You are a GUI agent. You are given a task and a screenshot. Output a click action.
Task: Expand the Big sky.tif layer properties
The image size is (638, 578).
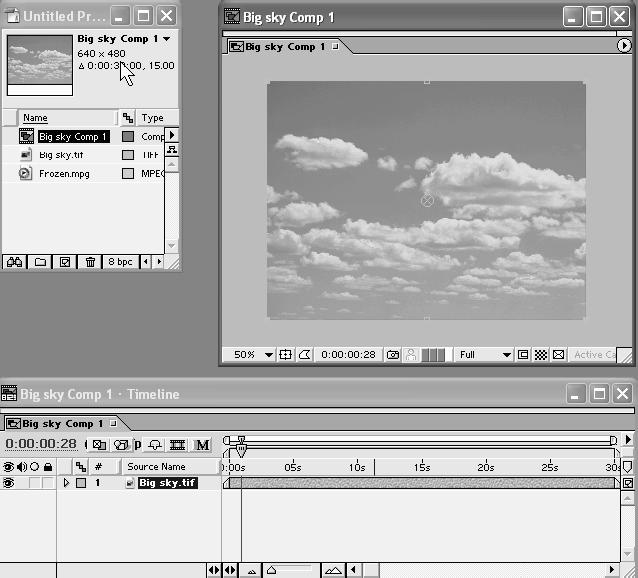pos(67,483)
